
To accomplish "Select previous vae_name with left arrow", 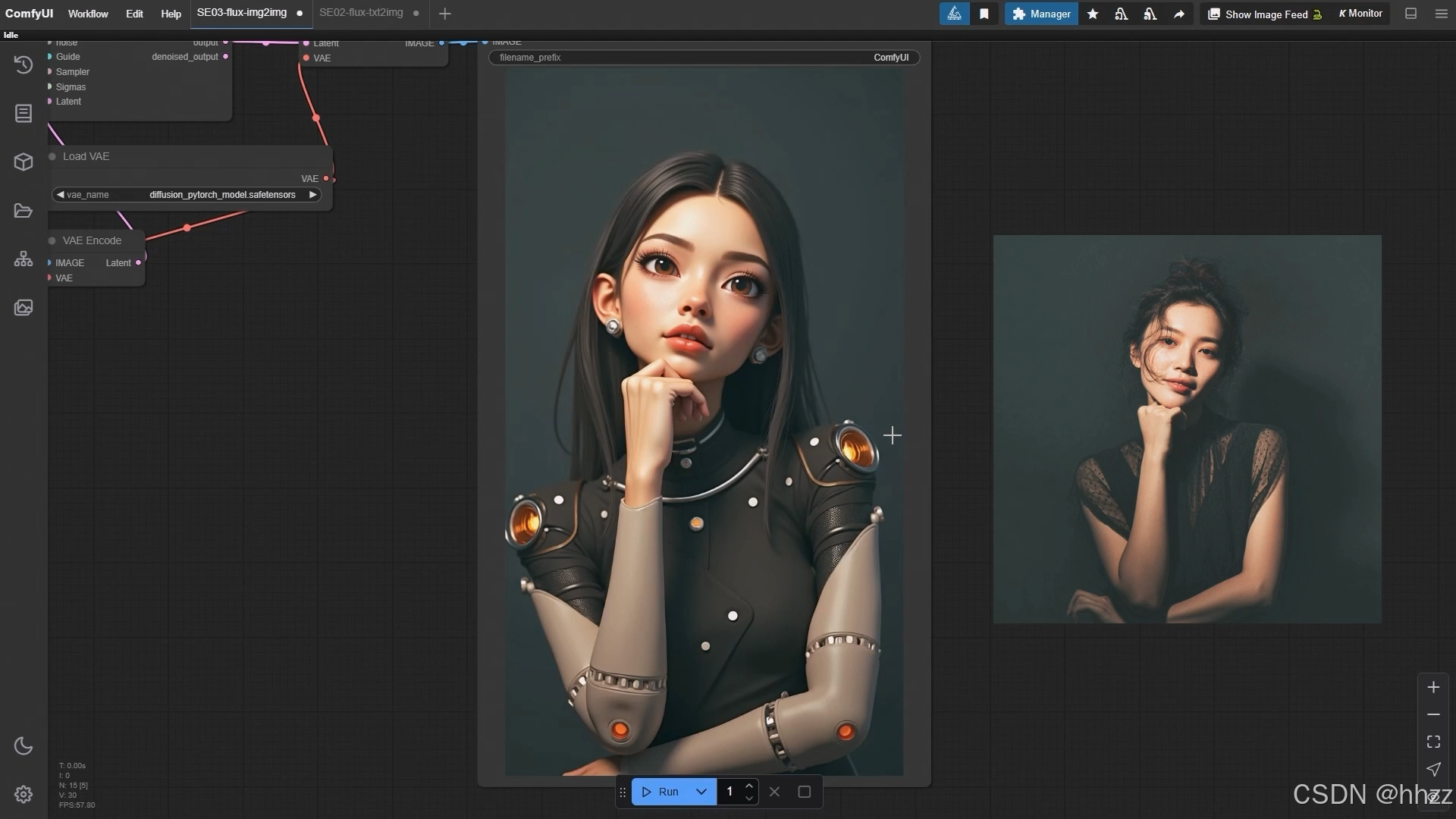I will click(60, 195).
